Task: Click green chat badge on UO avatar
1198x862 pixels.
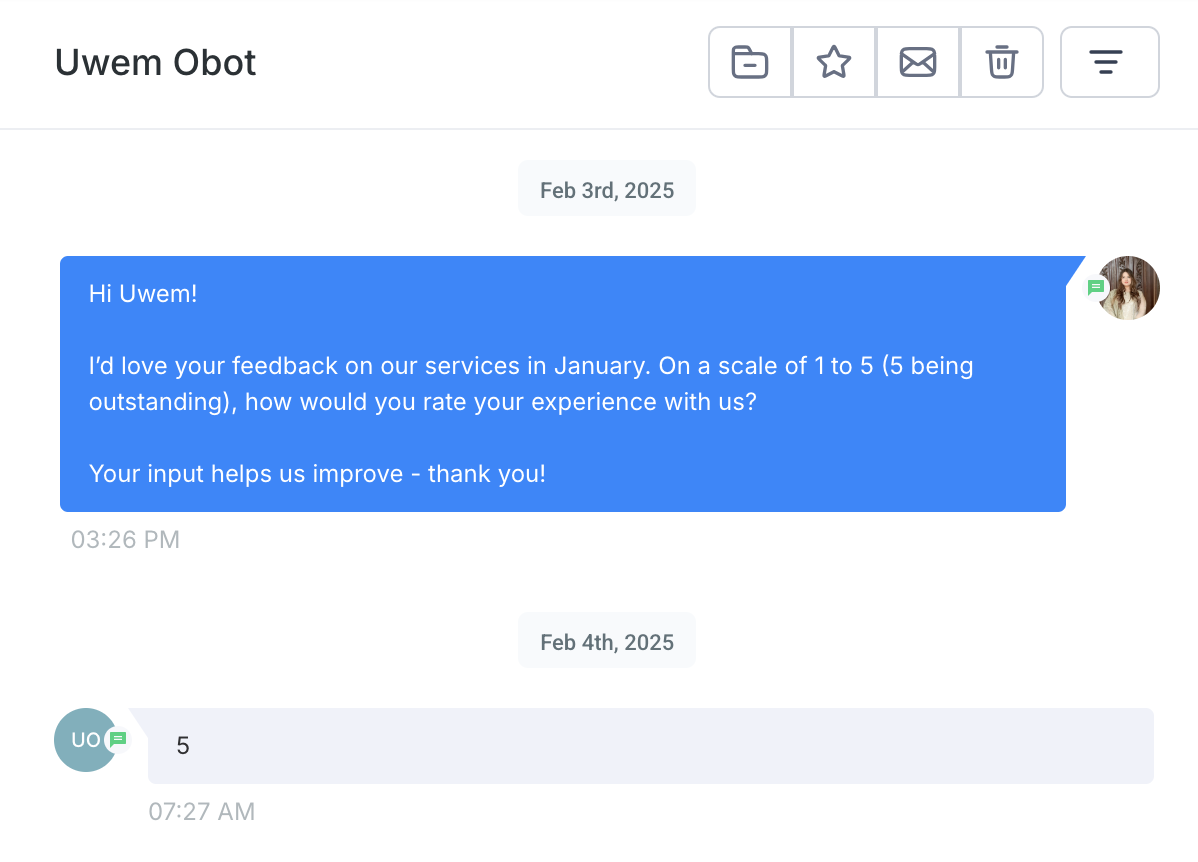Action: [x=118, y=739]
